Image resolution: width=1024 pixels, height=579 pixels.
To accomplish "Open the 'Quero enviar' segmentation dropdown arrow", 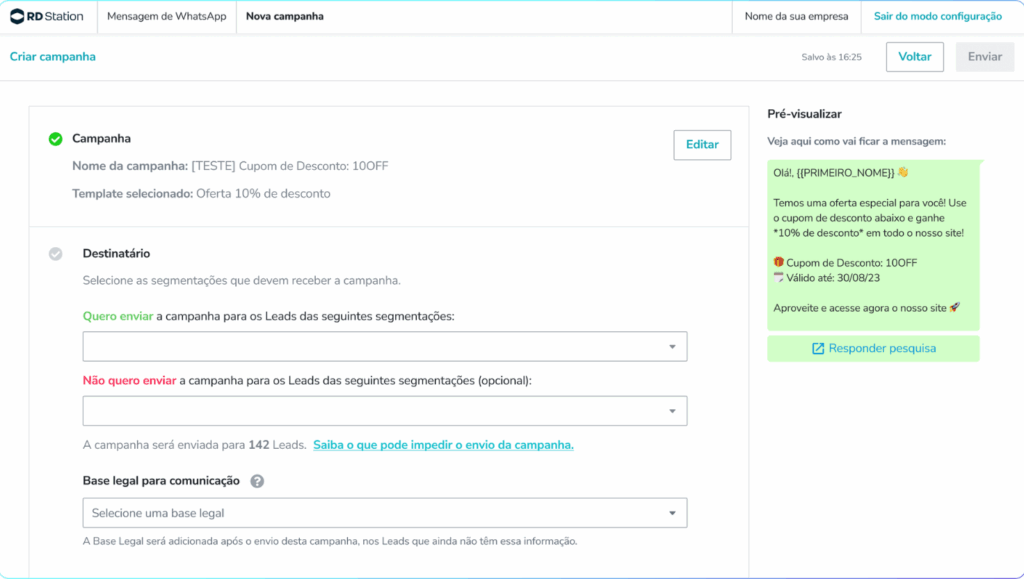I will [672, 347].
